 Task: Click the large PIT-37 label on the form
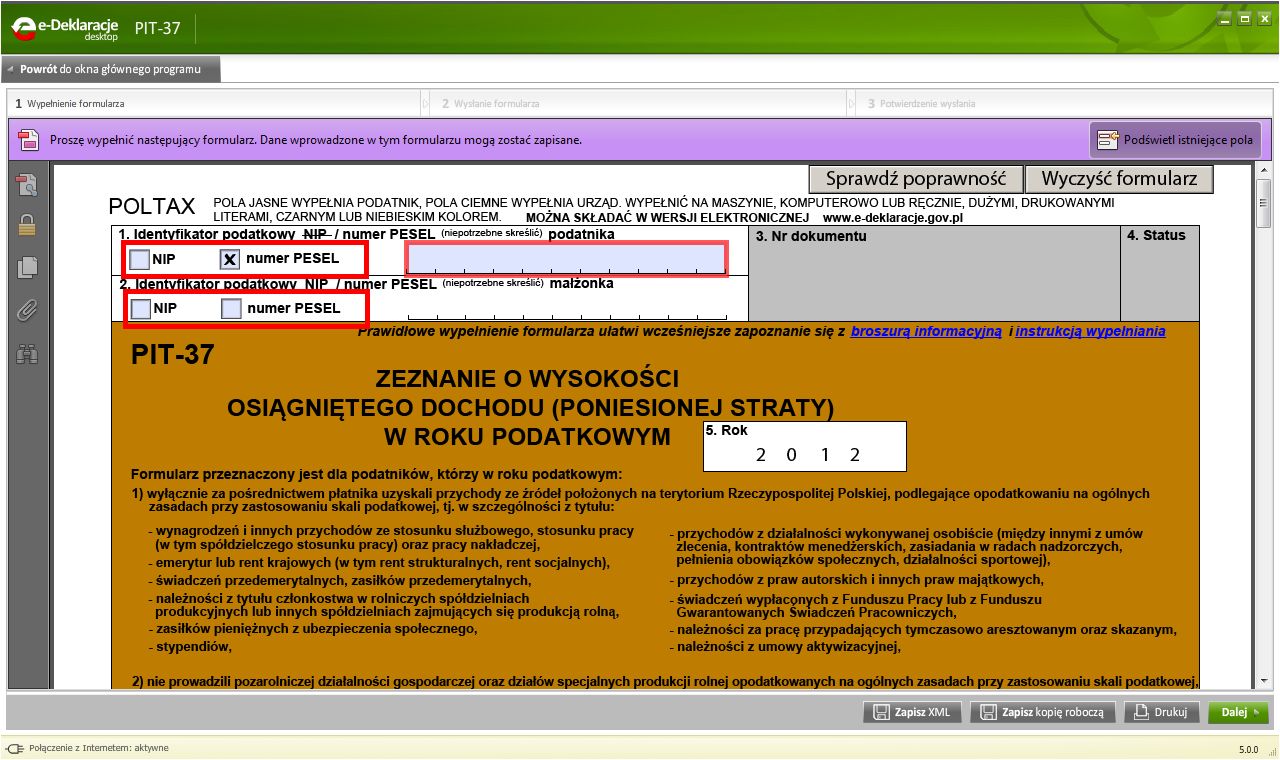click(172, 355)
